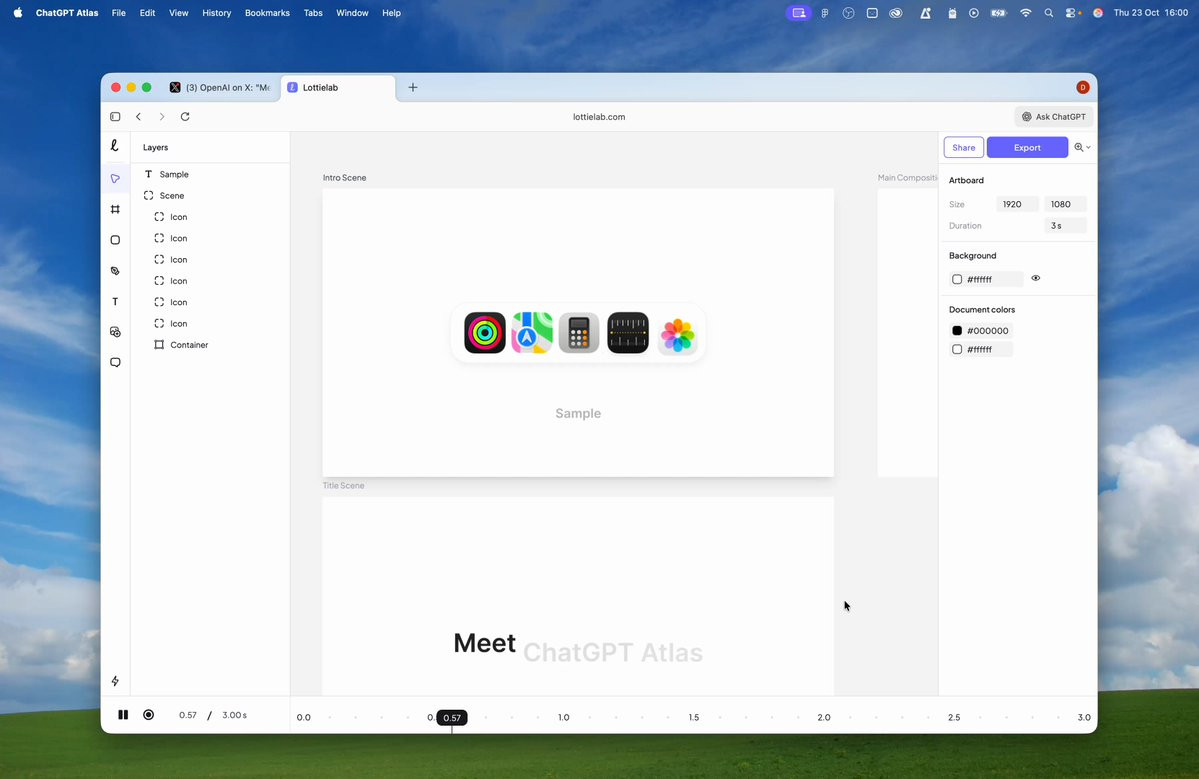
Task: Click the red D profile avatar
Action: click(1082, 87)
